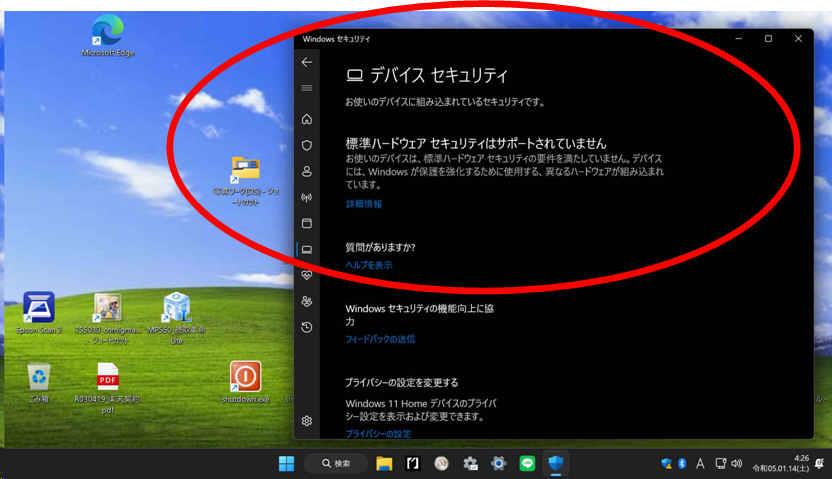The width and height of the screenshot is (832, 479).
Task: Click the プライバシーの設定 link
Action: (378, 433)
